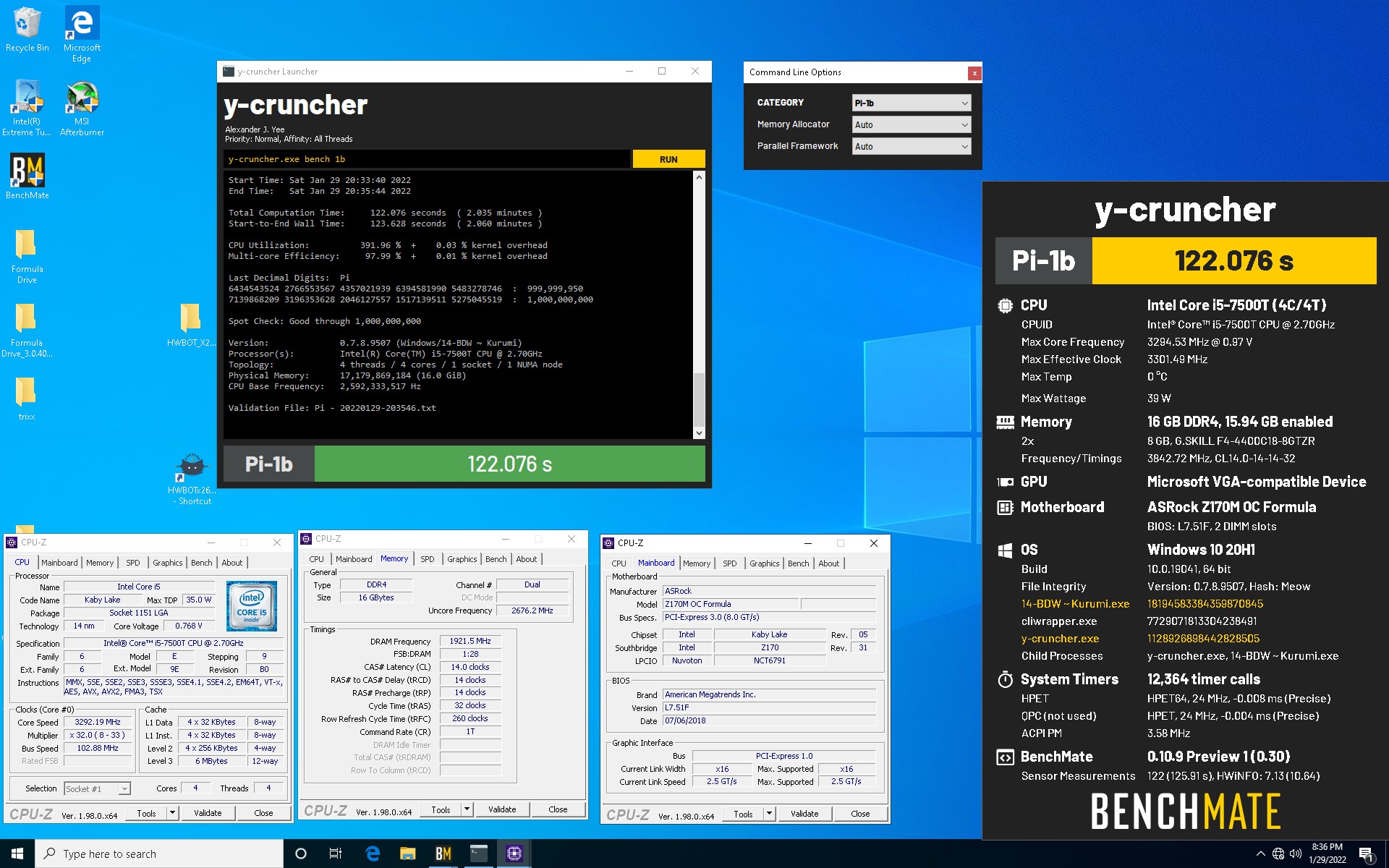Open the trixx folder on desktop
The width and height of the screenshot is (1389, 868).
(27, 398)
